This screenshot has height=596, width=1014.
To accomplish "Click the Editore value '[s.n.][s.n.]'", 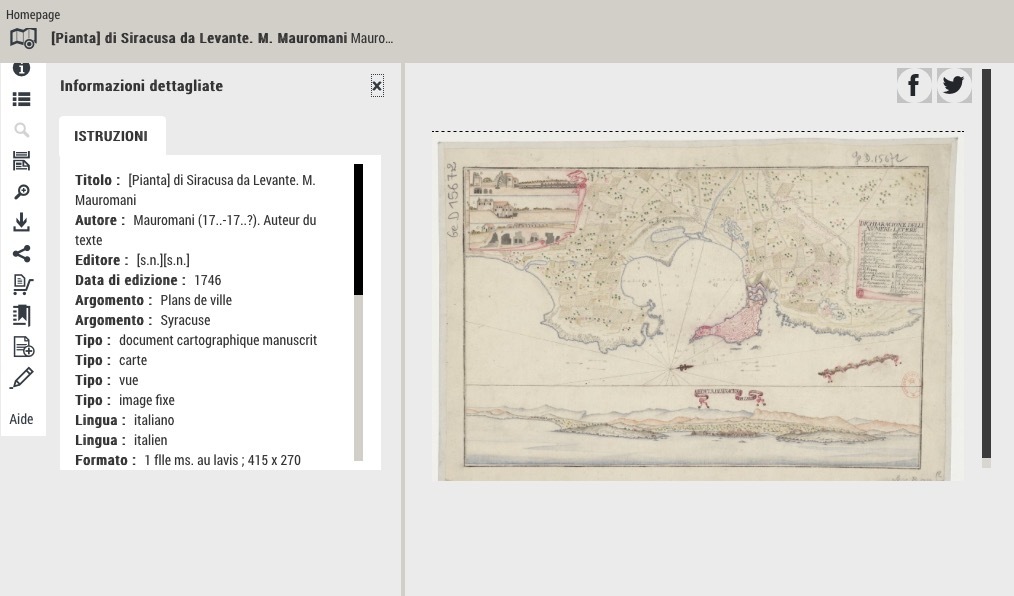I will (x=163, y=261).
